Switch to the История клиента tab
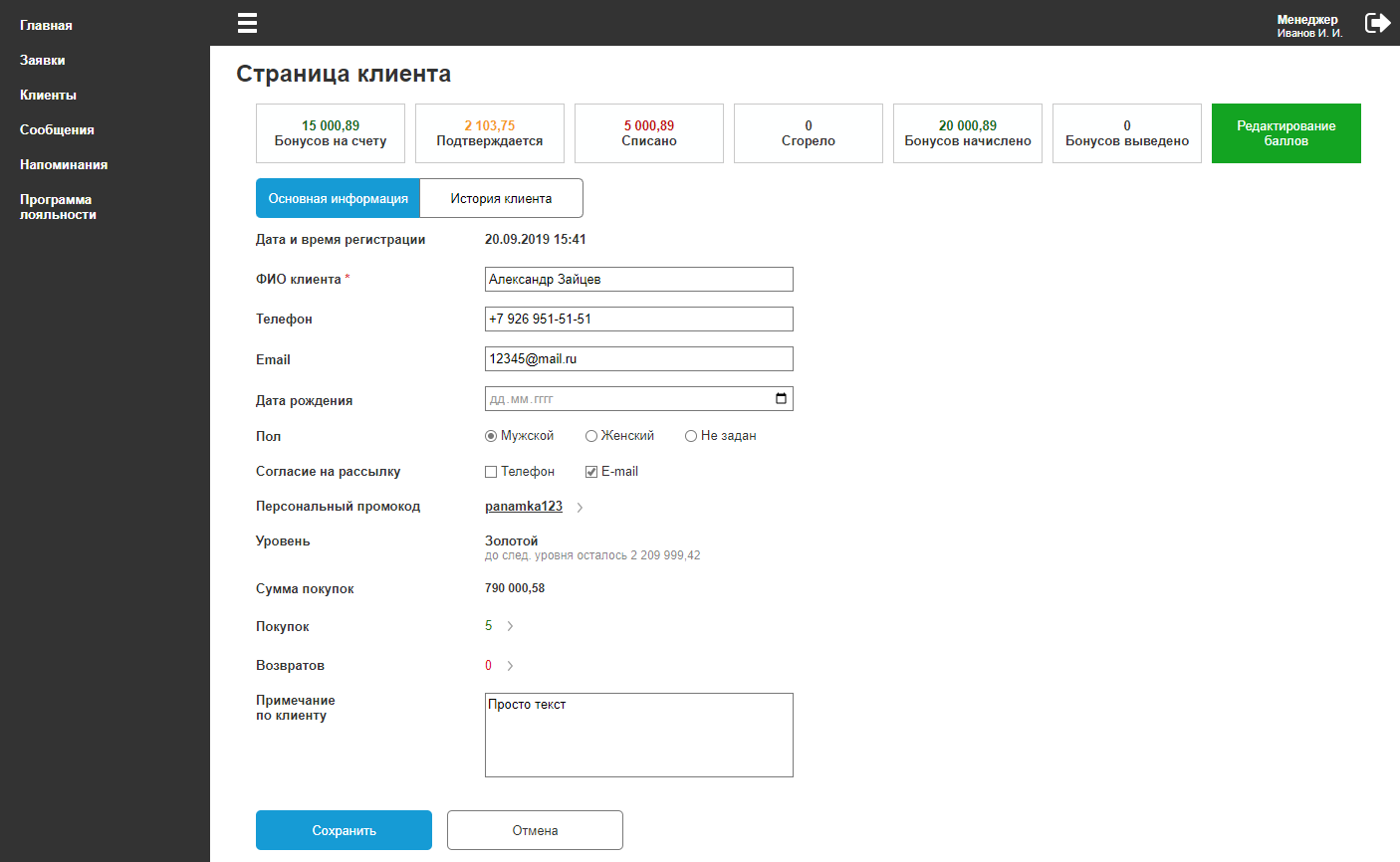 [x=502, y=198]
